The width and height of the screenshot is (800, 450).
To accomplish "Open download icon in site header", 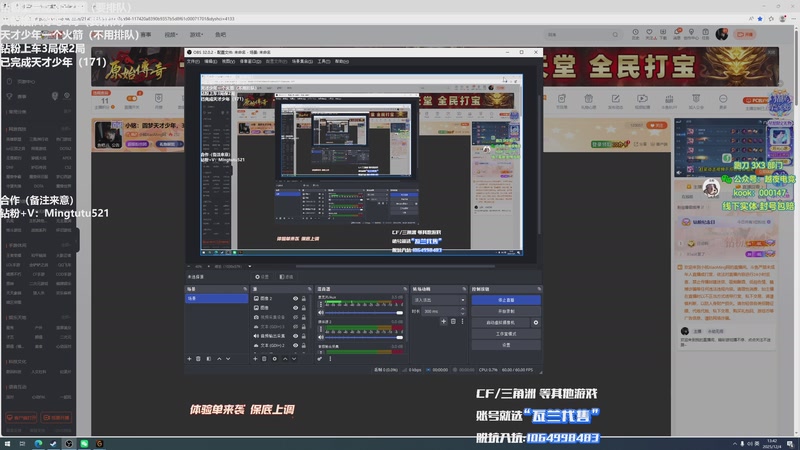I will [663, 33].
